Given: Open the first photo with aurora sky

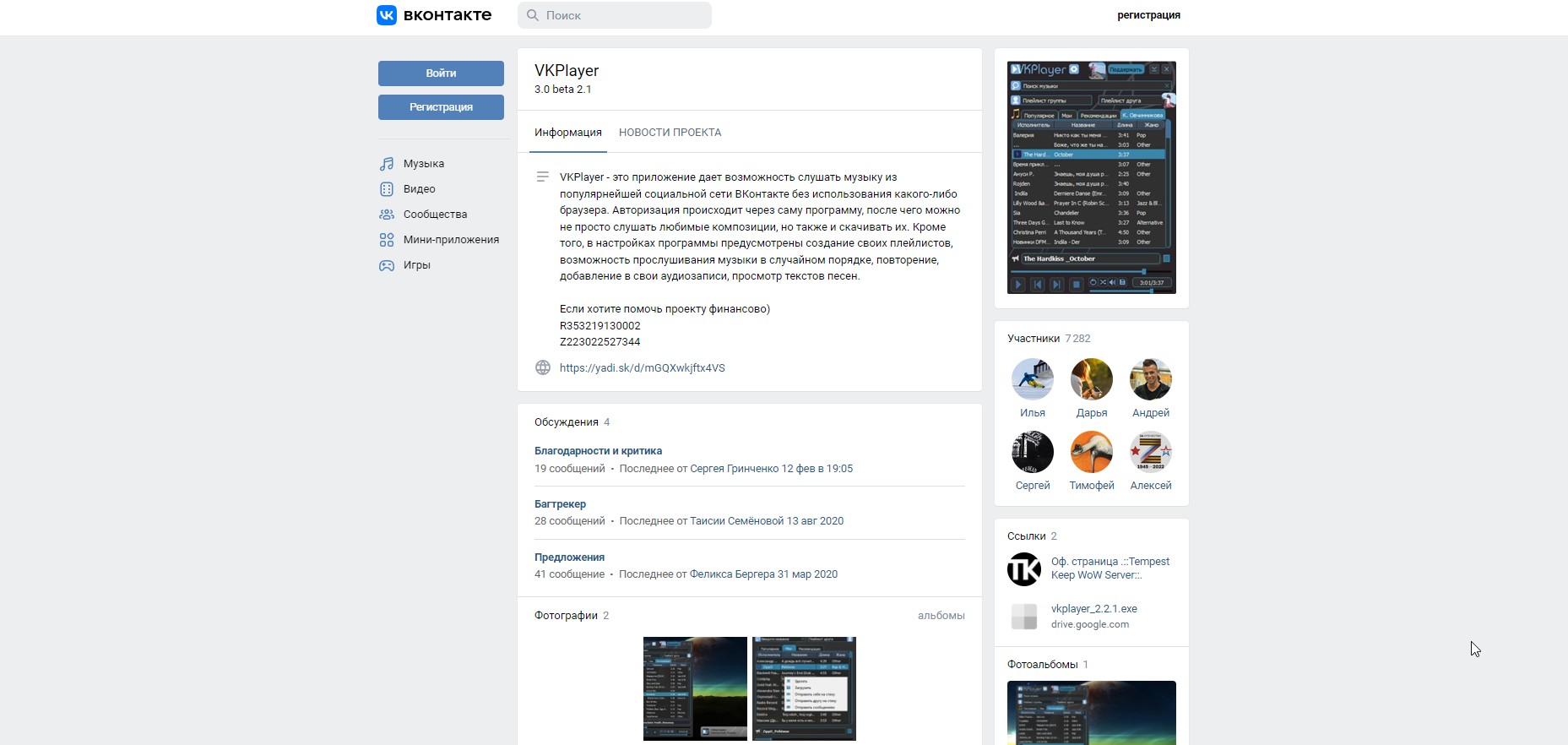Looking at the screenshot, I should 695,688.
